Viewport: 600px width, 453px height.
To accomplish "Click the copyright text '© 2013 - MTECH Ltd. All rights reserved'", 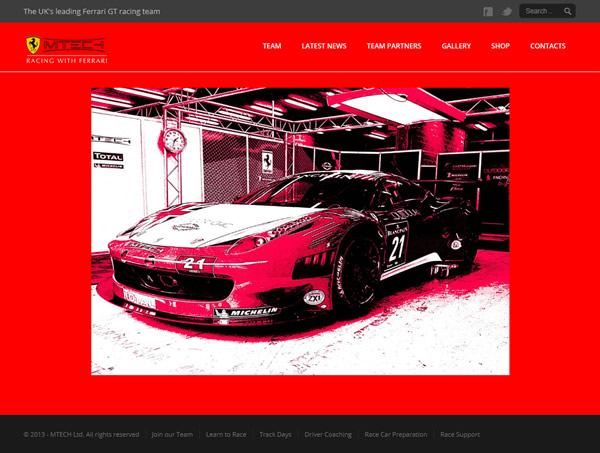I will (81, 435).
